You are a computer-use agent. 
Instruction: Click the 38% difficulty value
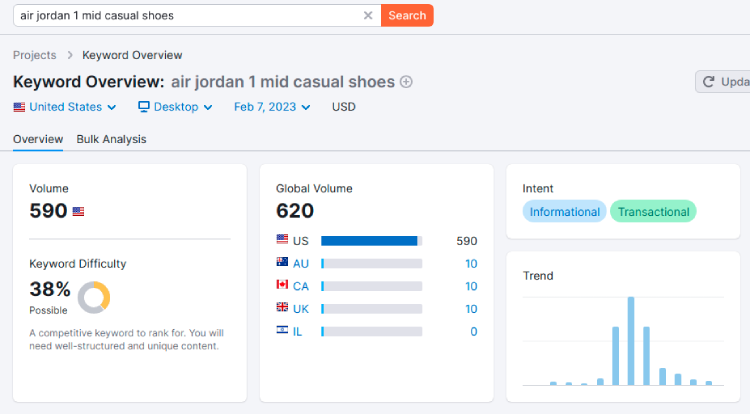50,289
